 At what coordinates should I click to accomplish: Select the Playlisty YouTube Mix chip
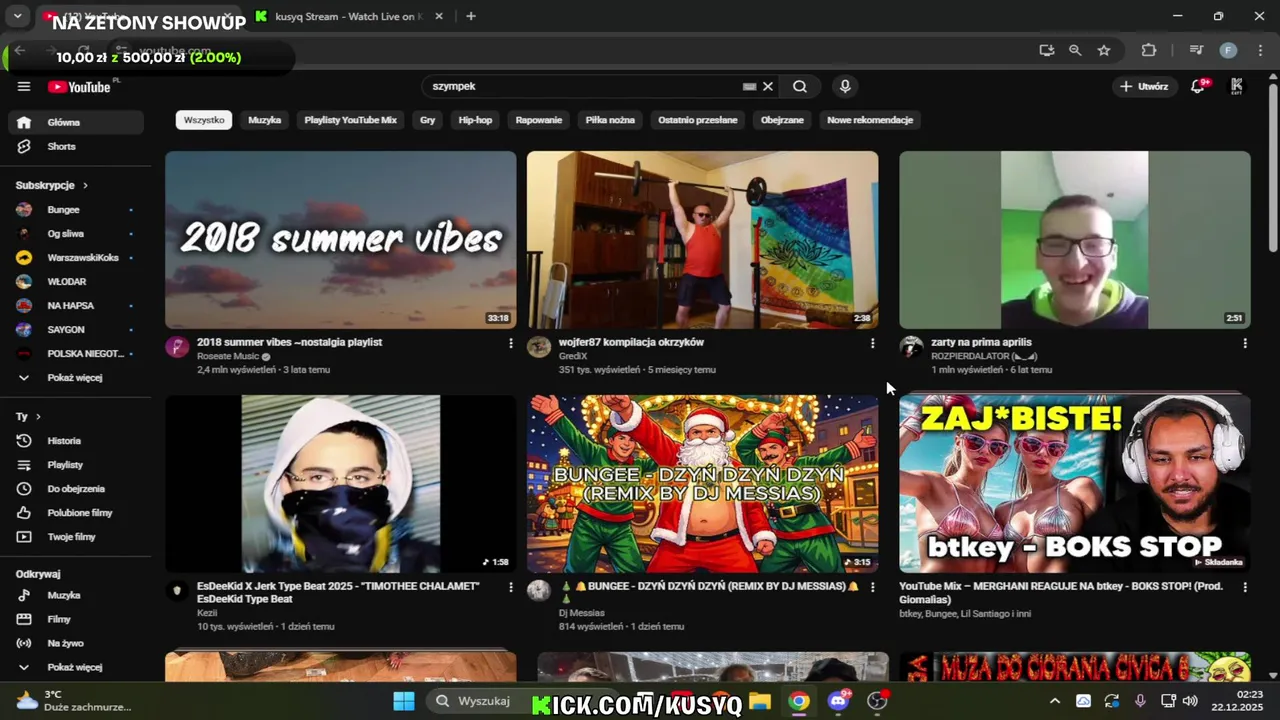(x=351, y=120)
